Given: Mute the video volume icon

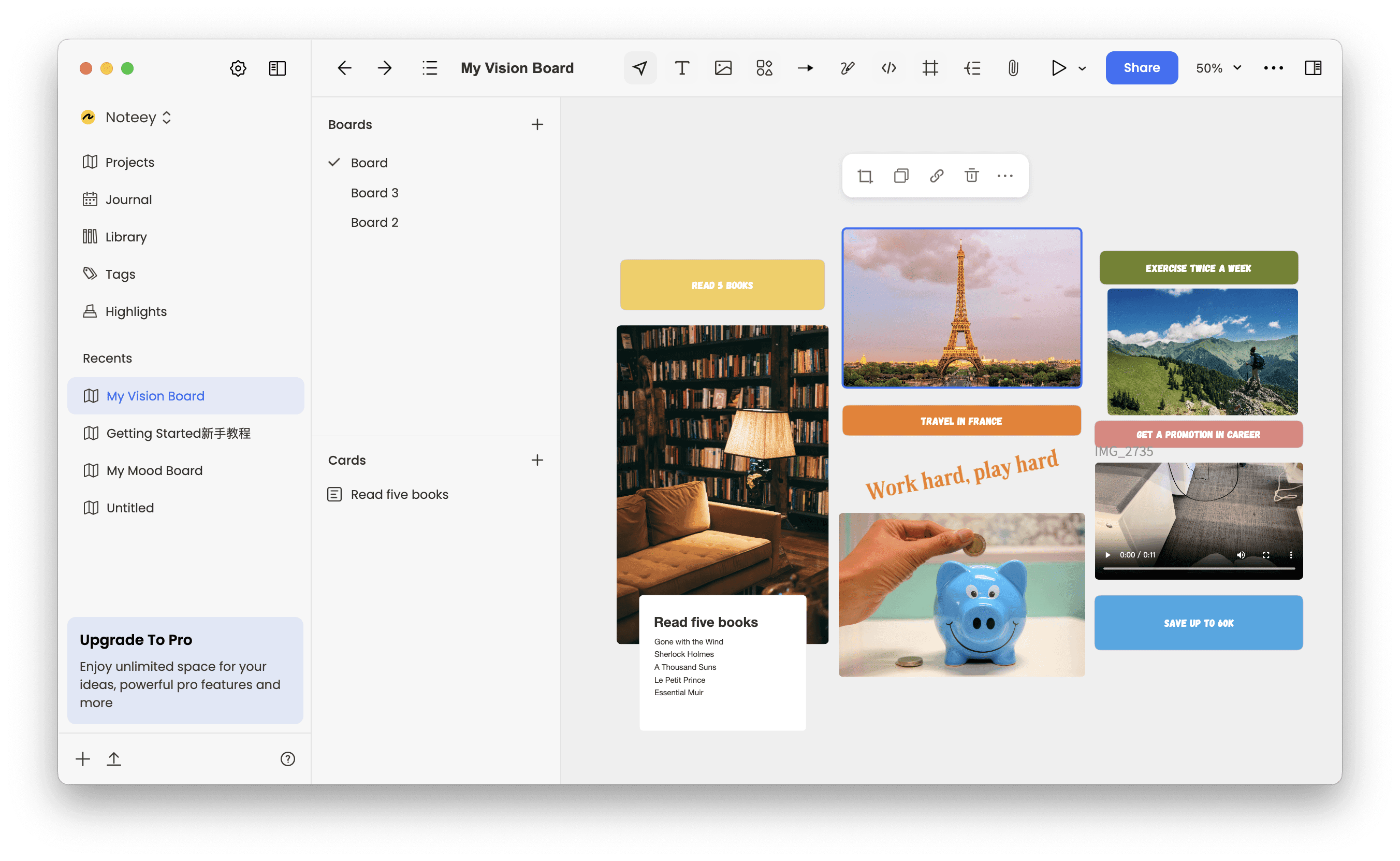Looking at the screenshot, I should coord(1241,555).
